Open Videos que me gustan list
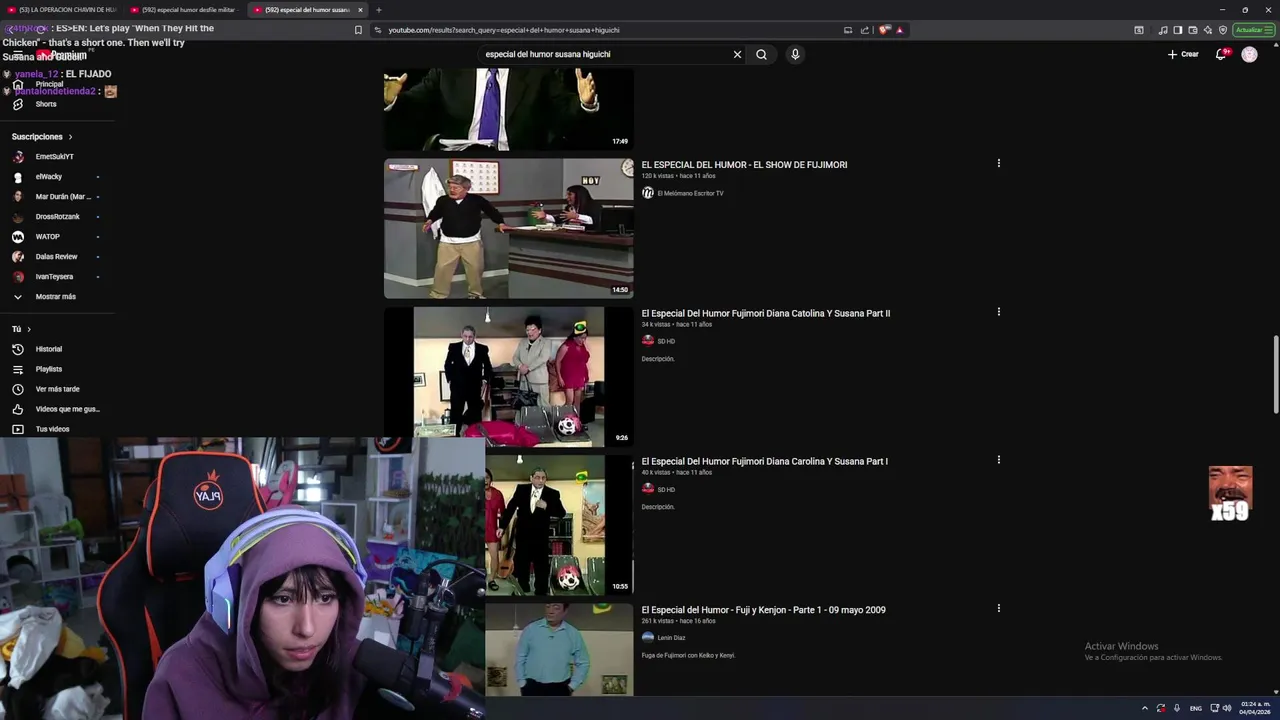Viewport: 1280px width, 720px height. 67,409
